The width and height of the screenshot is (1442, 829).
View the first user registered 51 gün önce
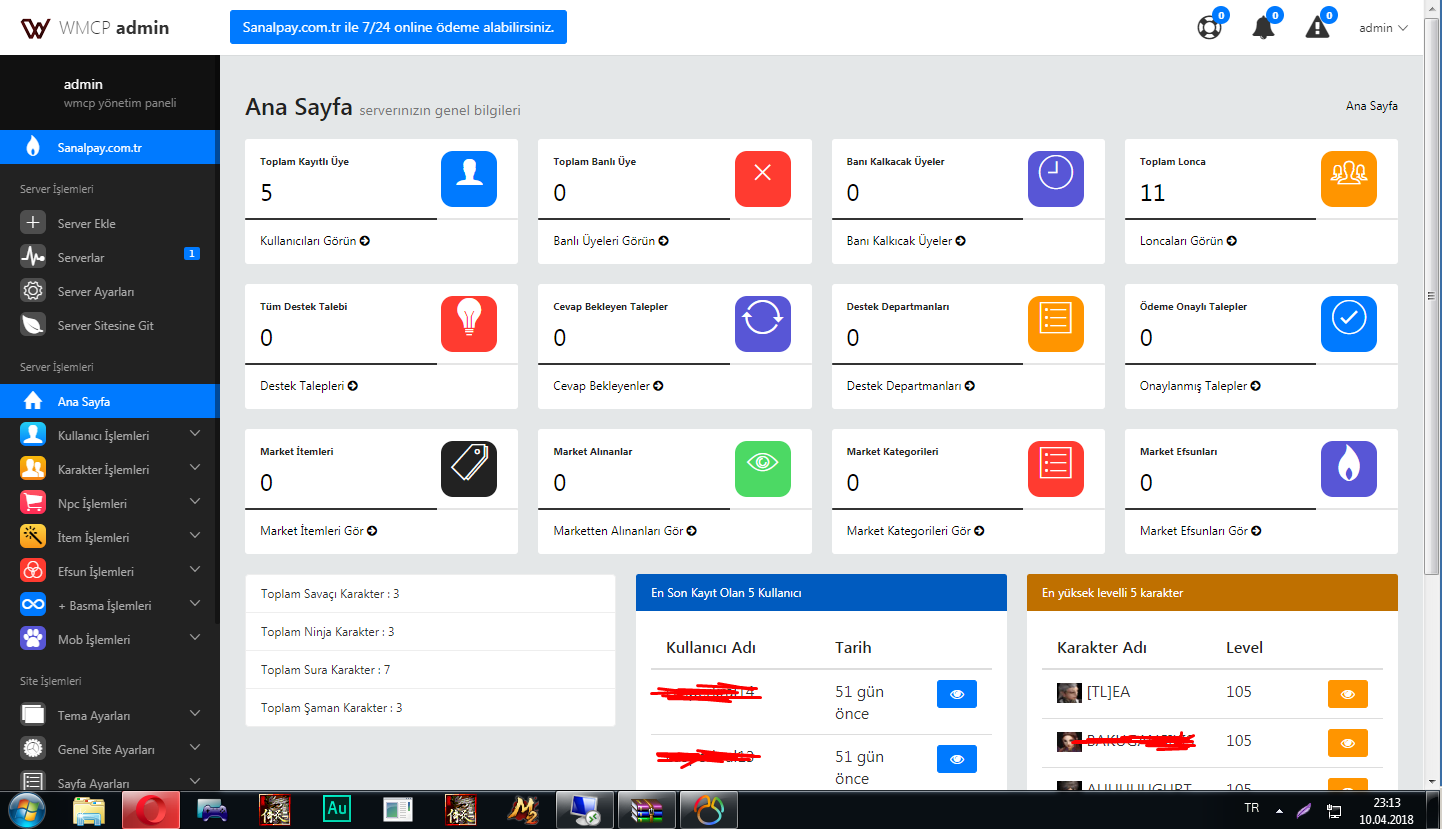957,694
